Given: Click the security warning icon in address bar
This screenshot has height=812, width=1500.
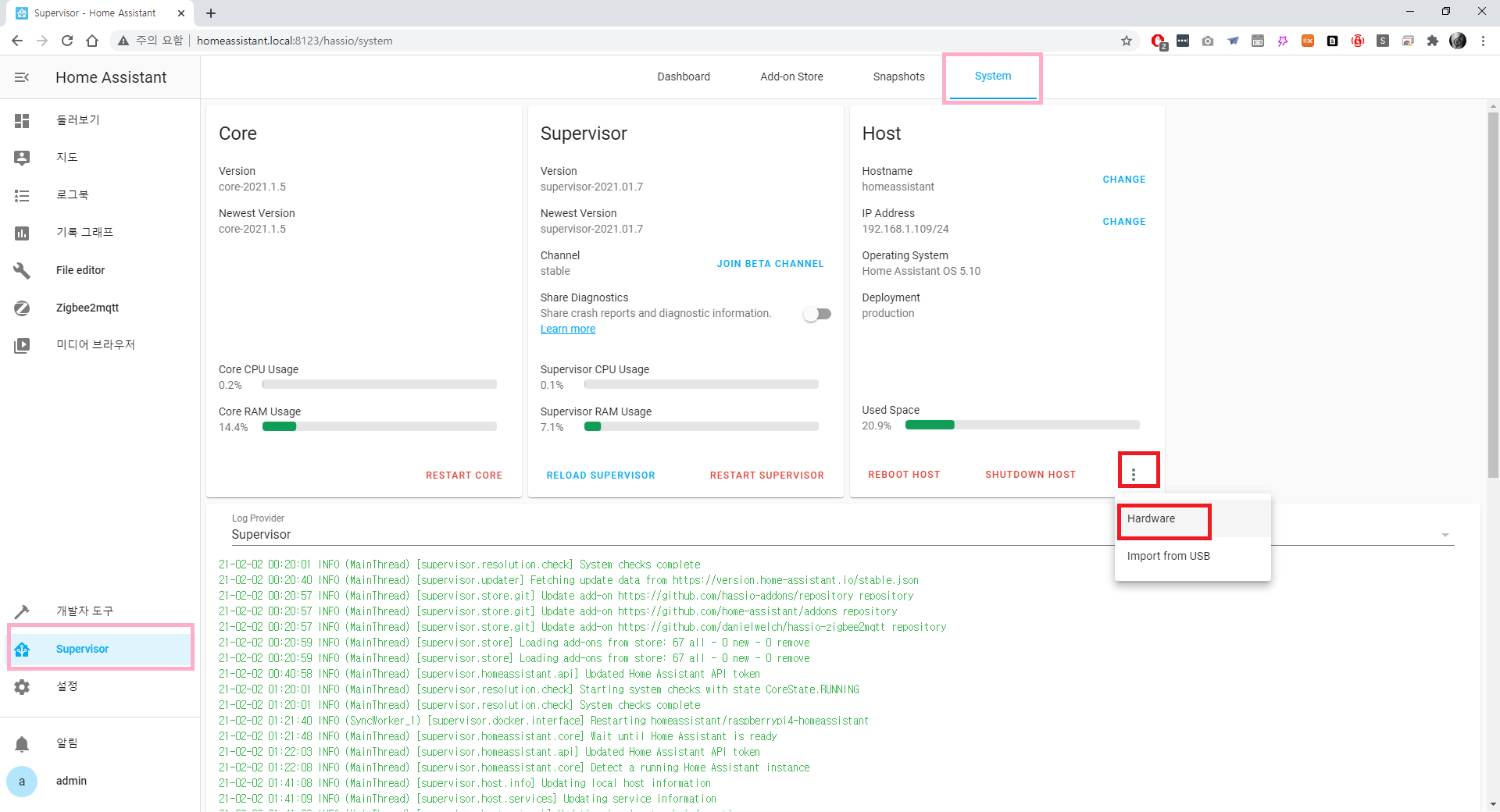Looking at the screenshot, I should pyautogui.click(x=123, y=41).
